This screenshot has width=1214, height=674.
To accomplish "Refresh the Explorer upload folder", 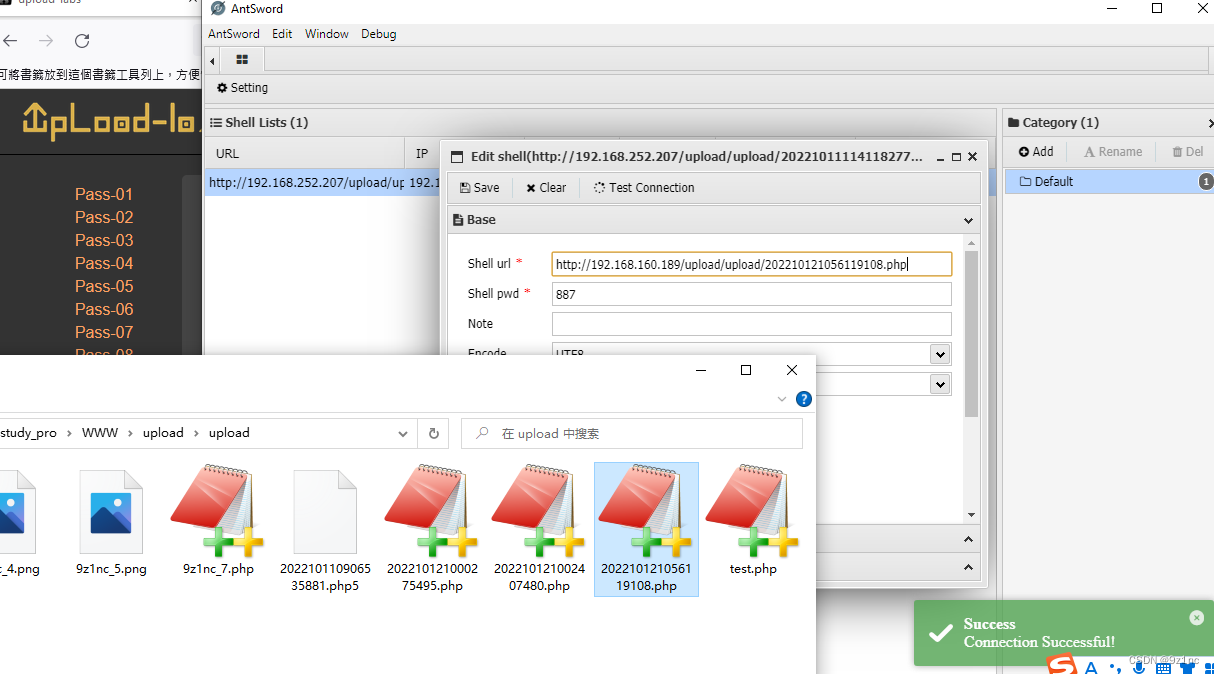I will 434,434.
